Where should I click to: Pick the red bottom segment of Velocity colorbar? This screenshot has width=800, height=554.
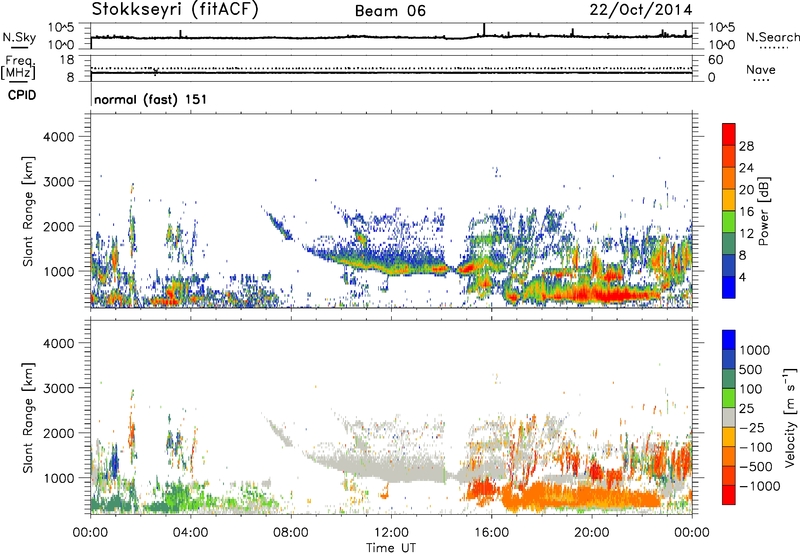coord(729,495)
